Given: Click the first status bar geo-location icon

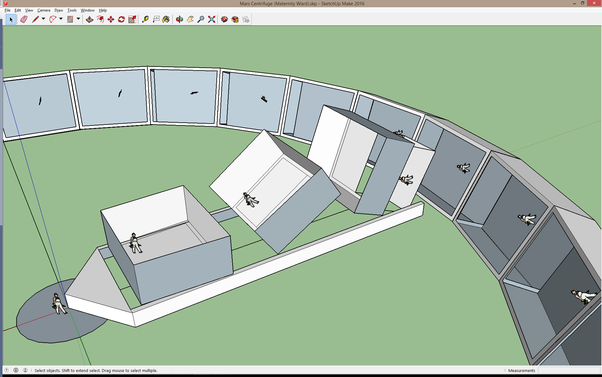Looking at the screenshot, I should click(x=7, y=370).
